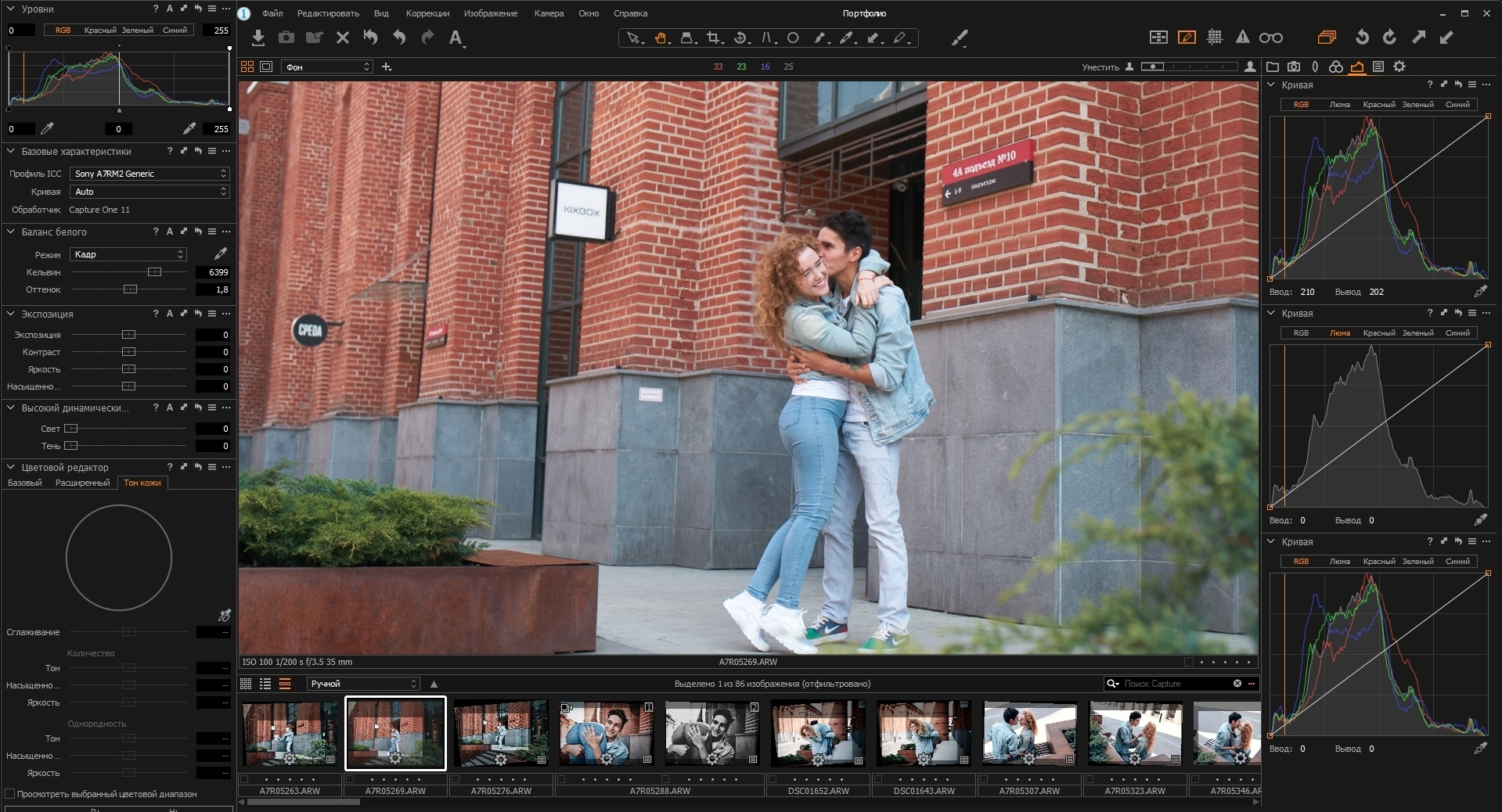Viewport: 1502px width, 812px height.
Task: Switch to the Расширенный color editor tab
Action: (82, 483)
